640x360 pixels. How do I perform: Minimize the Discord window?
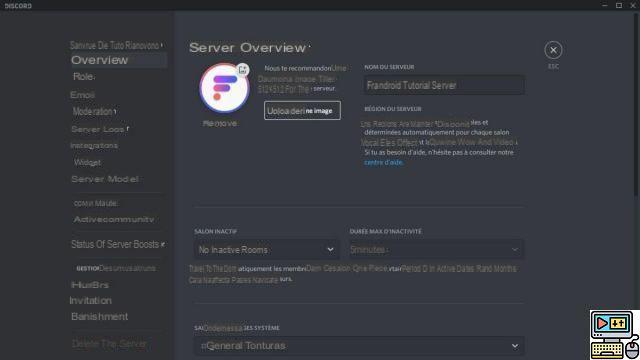(x=604, y=5)
